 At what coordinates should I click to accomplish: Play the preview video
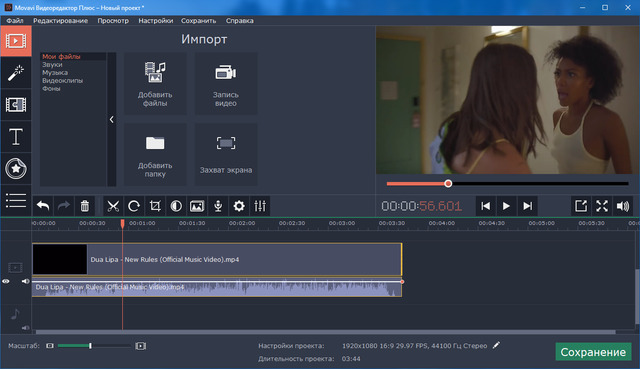(506, 206)
